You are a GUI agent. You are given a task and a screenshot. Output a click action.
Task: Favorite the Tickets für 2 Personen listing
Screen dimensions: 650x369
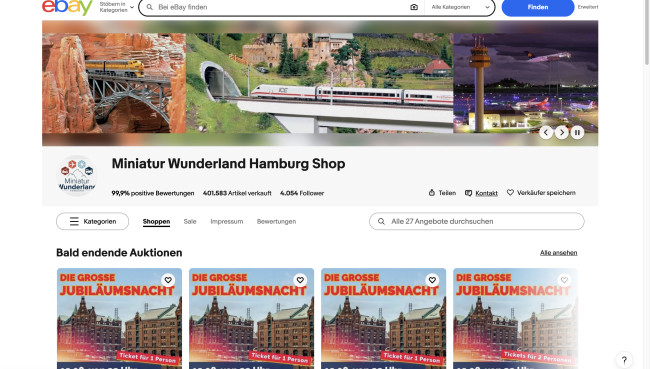tap(564, 280)
